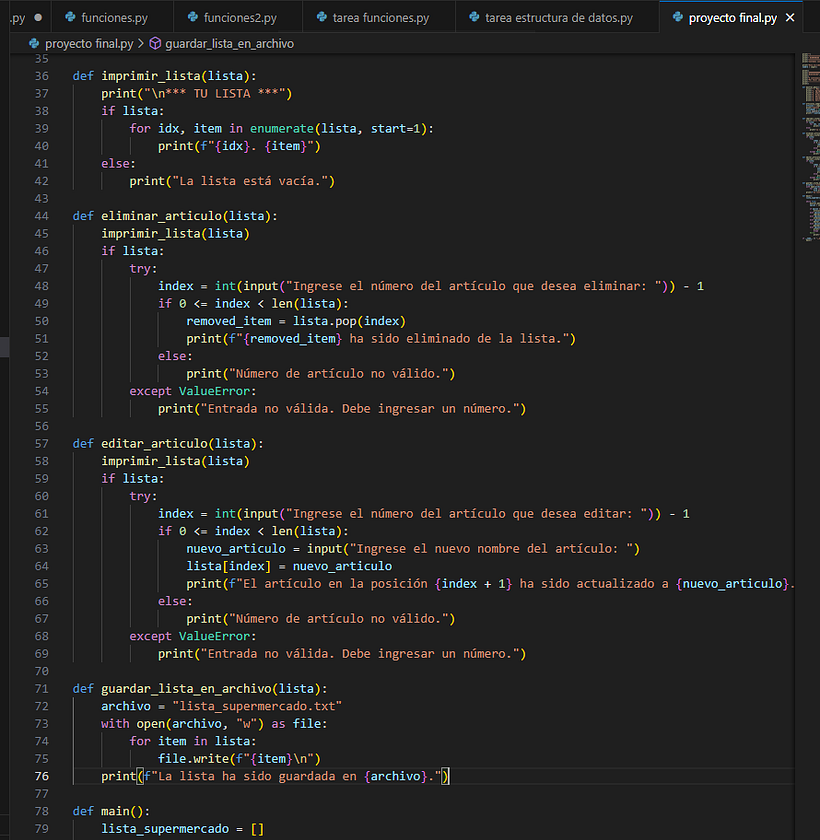820x840 pixels.
Task: Click 'lista_supermercado = []' line
Action: 183,829
